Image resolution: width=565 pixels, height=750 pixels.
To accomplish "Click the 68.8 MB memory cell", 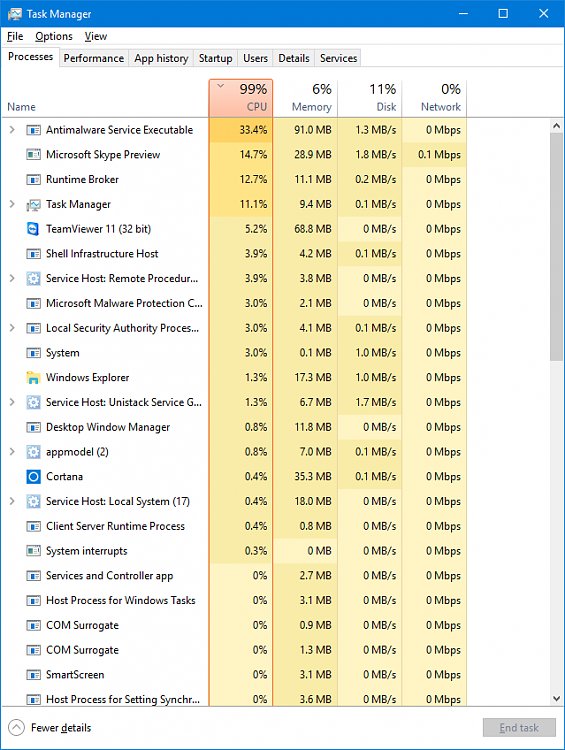I will pos(305,229).
